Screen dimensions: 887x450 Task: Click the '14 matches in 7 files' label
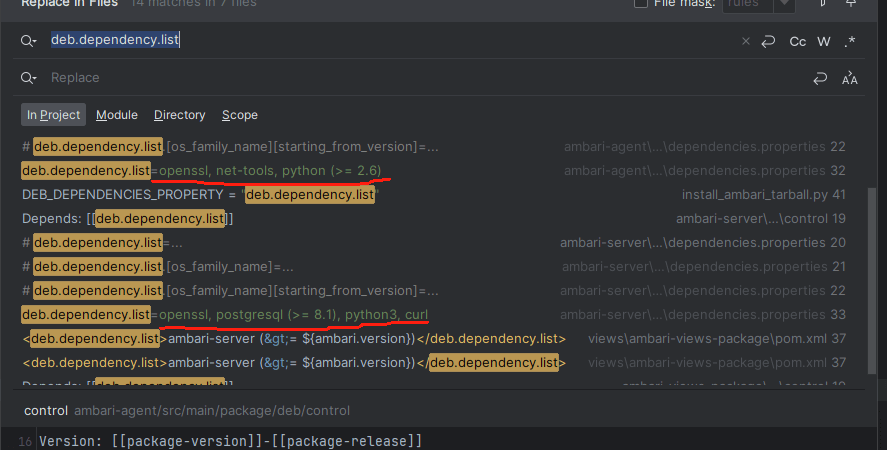tap(193, 3)
